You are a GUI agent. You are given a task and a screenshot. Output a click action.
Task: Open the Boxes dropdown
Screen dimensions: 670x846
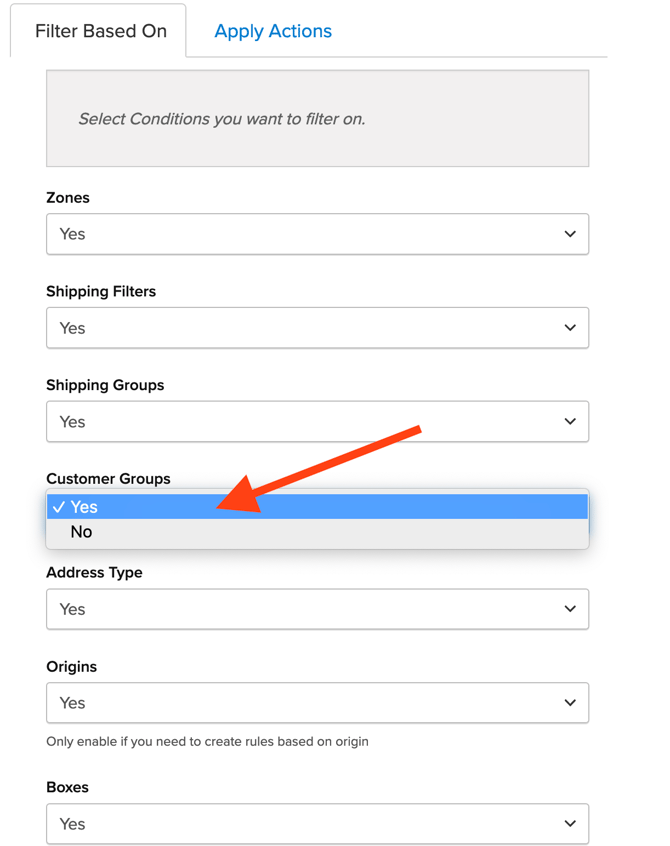pyautogui.click(x=317, y=824)
